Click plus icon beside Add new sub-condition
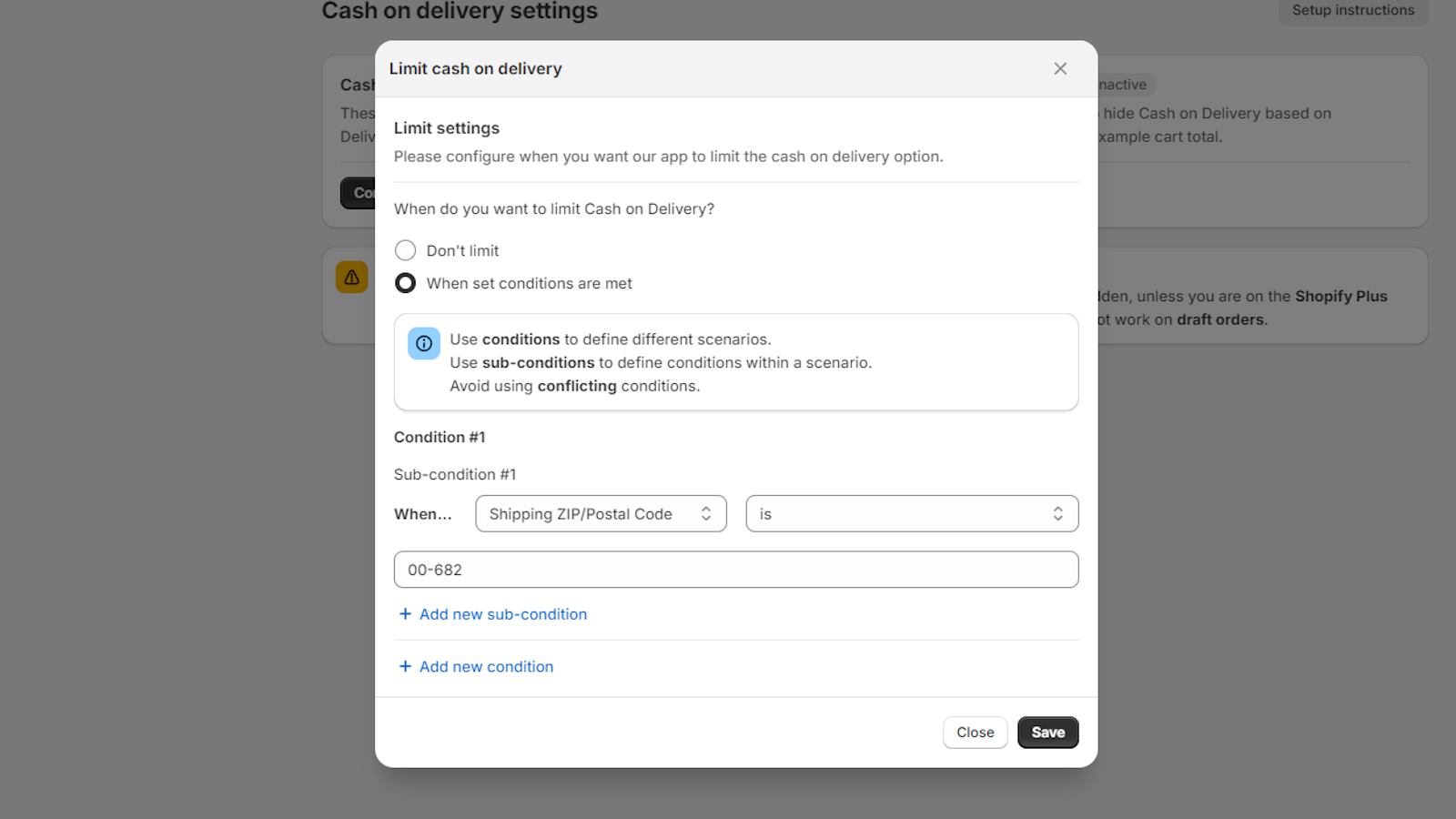1456x819 pixels. 405,614
